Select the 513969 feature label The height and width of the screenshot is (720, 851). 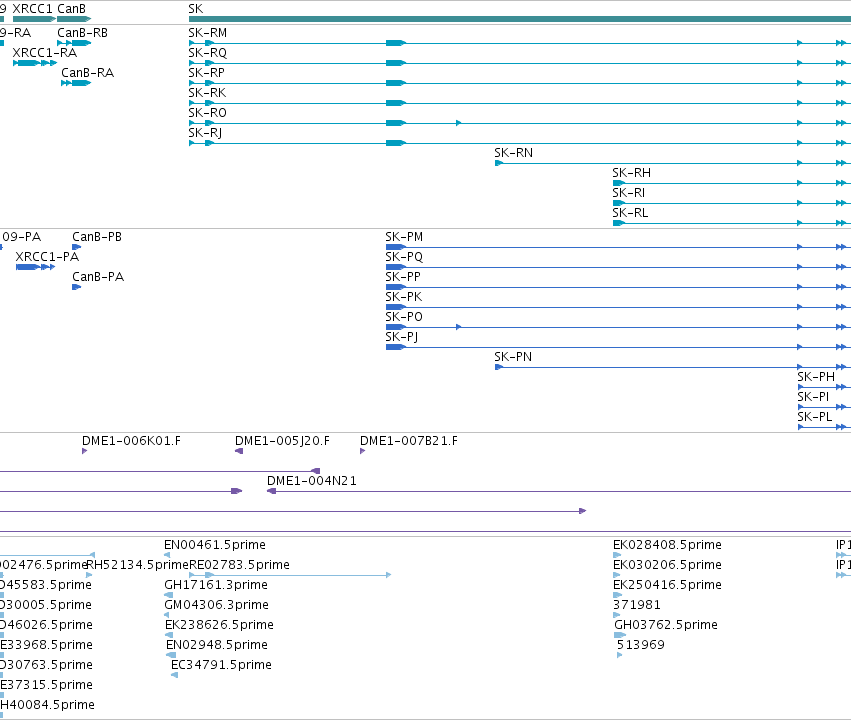click(x=640, y=645)
